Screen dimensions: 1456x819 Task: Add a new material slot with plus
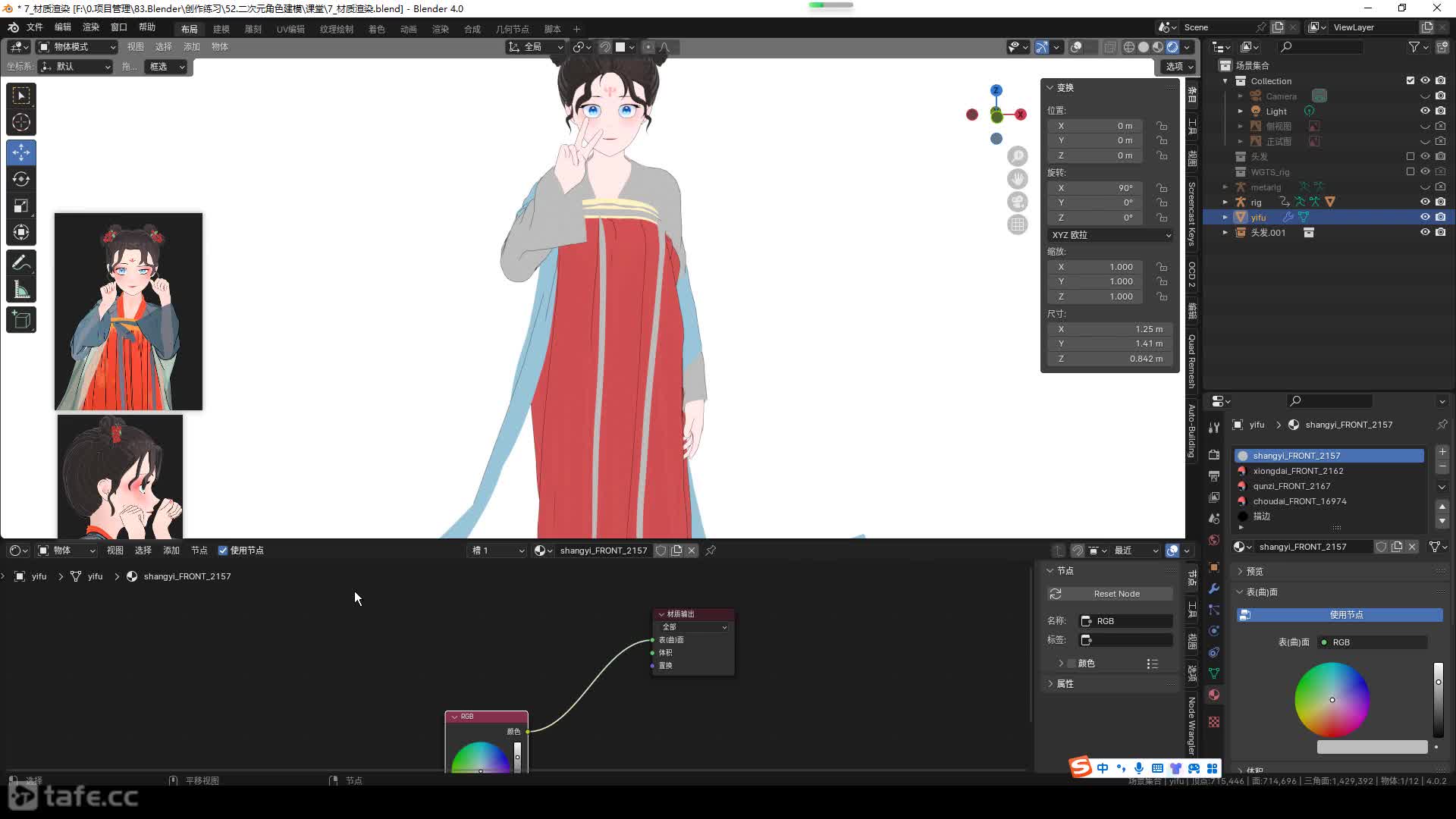(x=1442, y=452)
